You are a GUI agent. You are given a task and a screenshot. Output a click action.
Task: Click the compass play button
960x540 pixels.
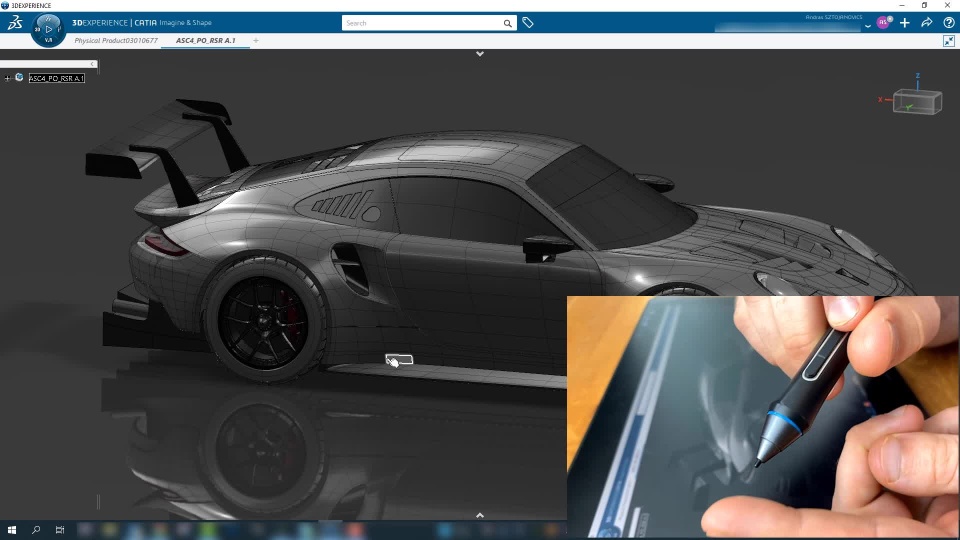click(48, 29)
